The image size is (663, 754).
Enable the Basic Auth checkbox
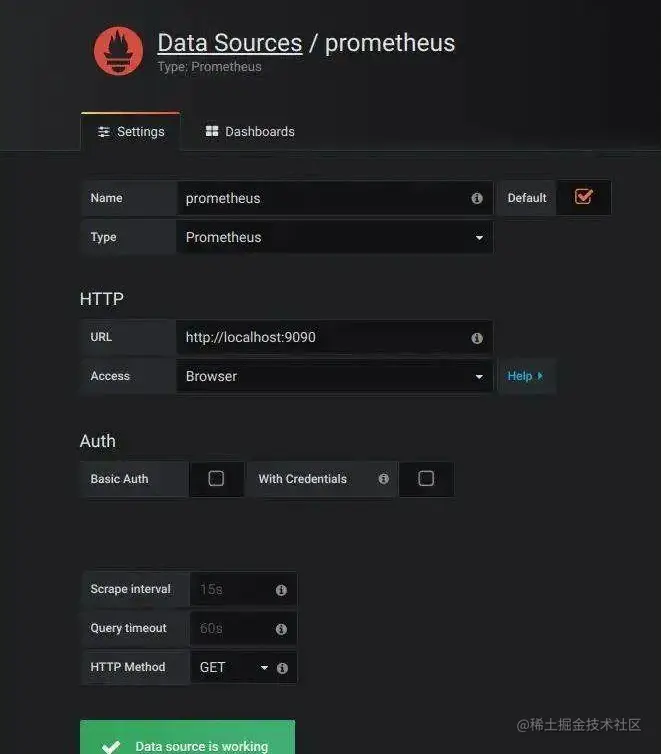pos(216,478)
